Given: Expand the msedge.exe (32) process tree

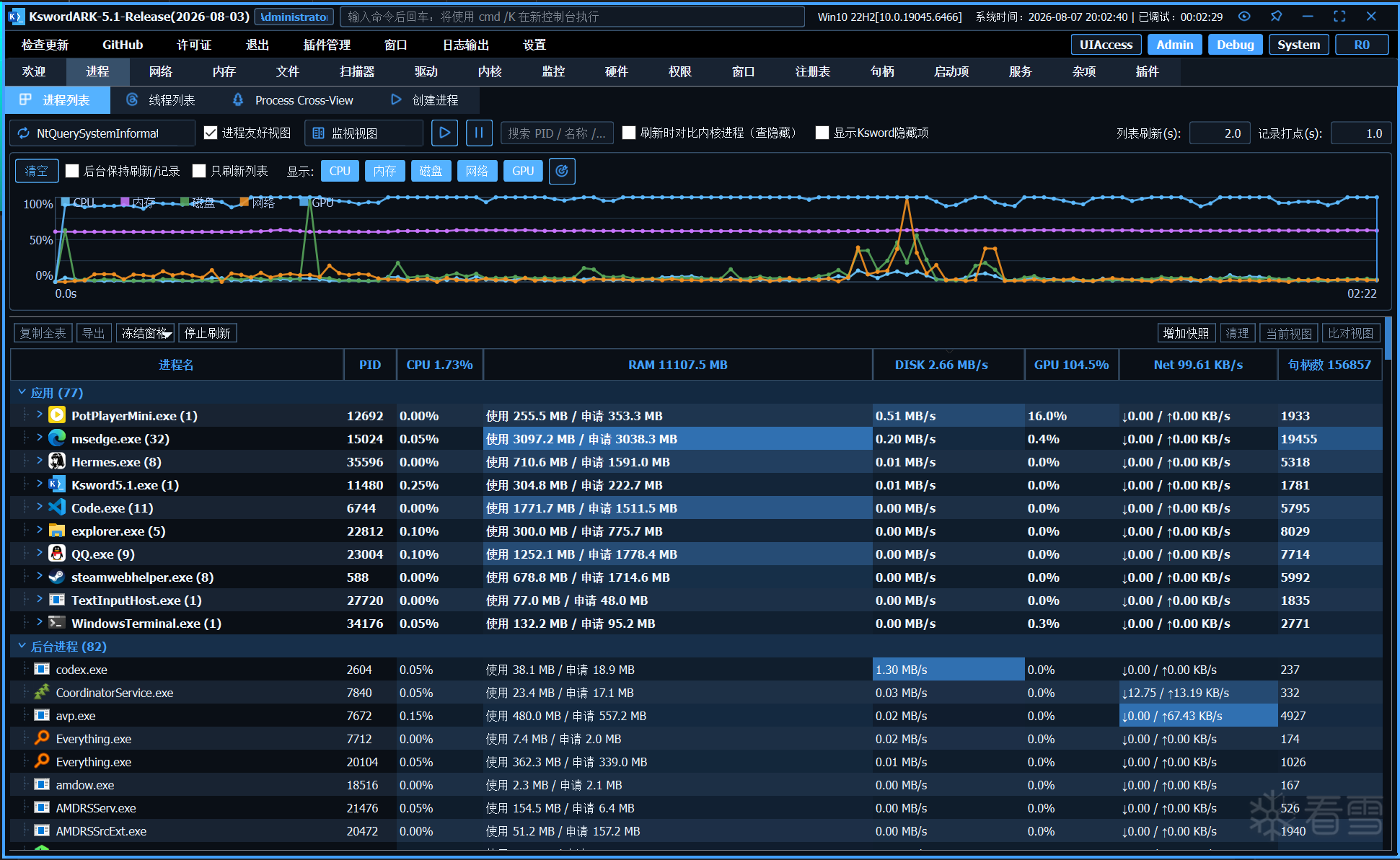Looking at the screenshot, I should point(40,438).
